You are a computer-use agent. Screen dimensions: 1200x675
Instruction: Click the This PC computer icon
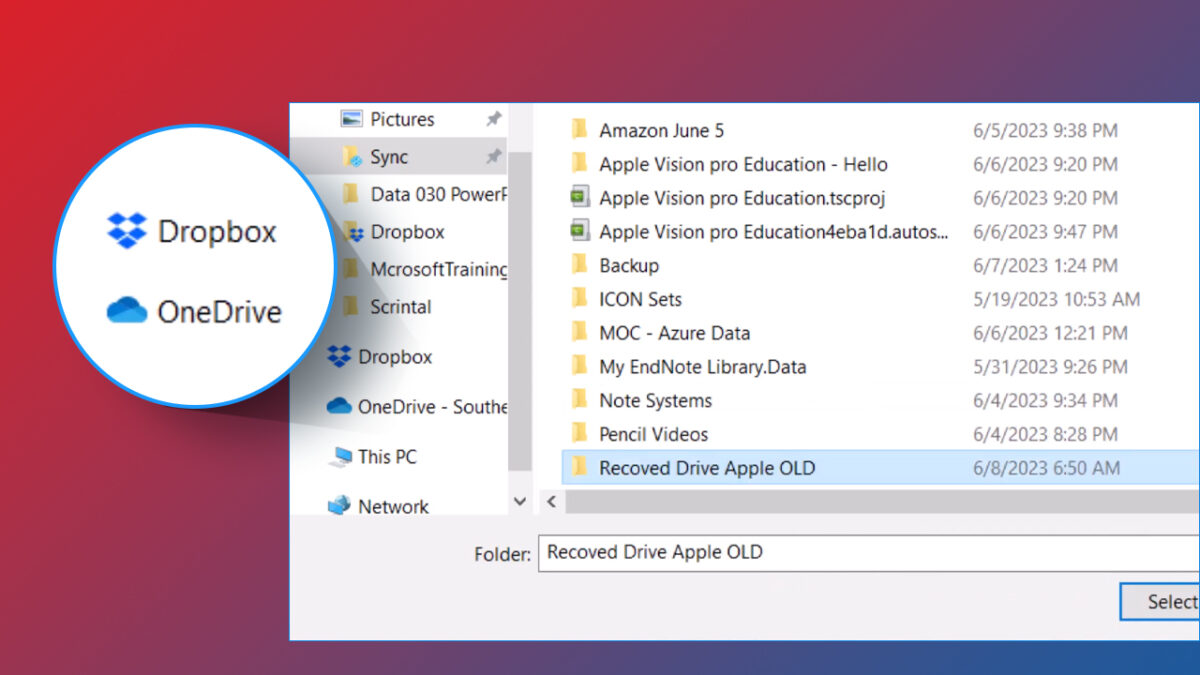click(x=340, y=457)
